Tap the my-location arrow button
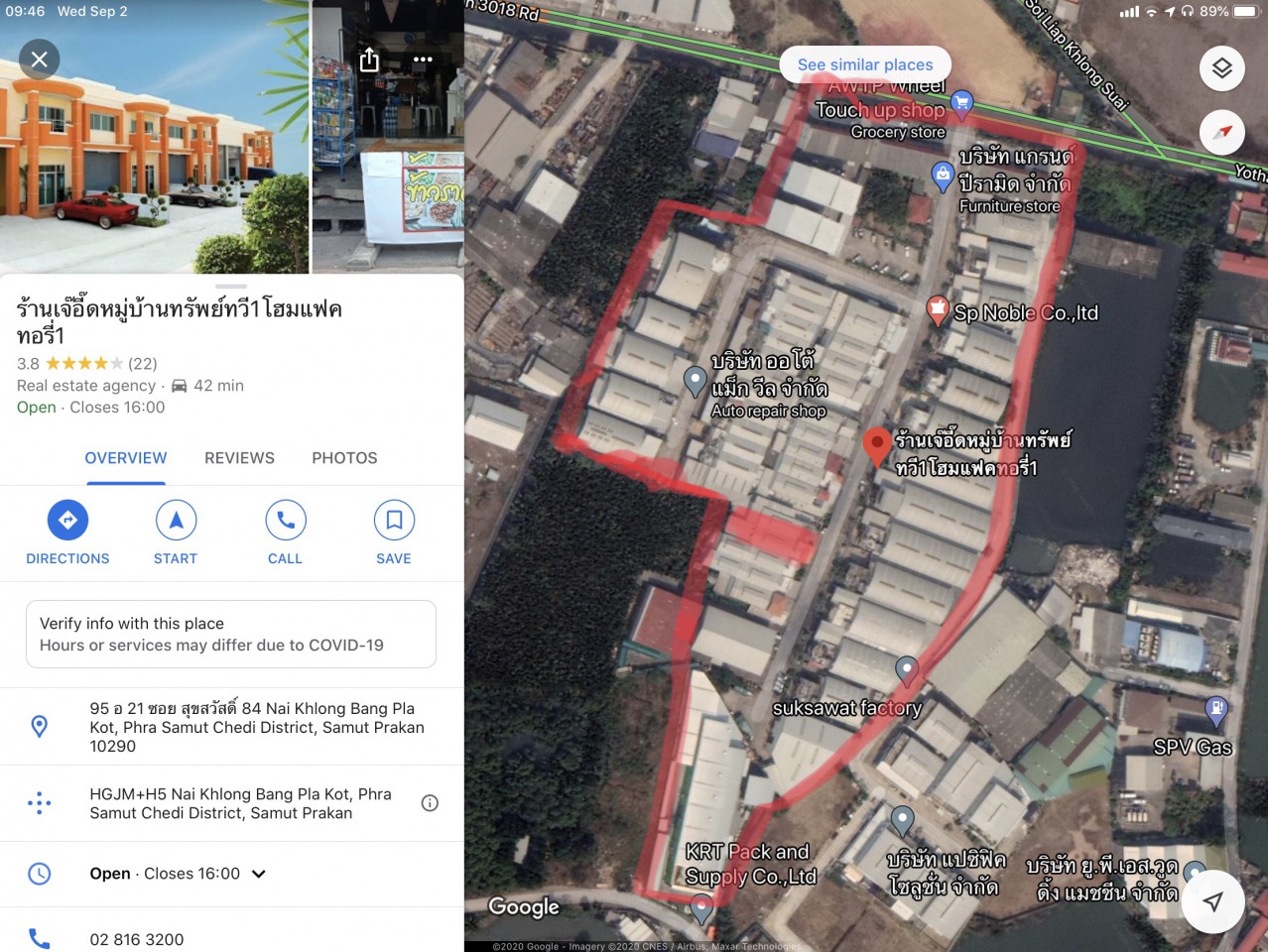 pos(1212,900)
